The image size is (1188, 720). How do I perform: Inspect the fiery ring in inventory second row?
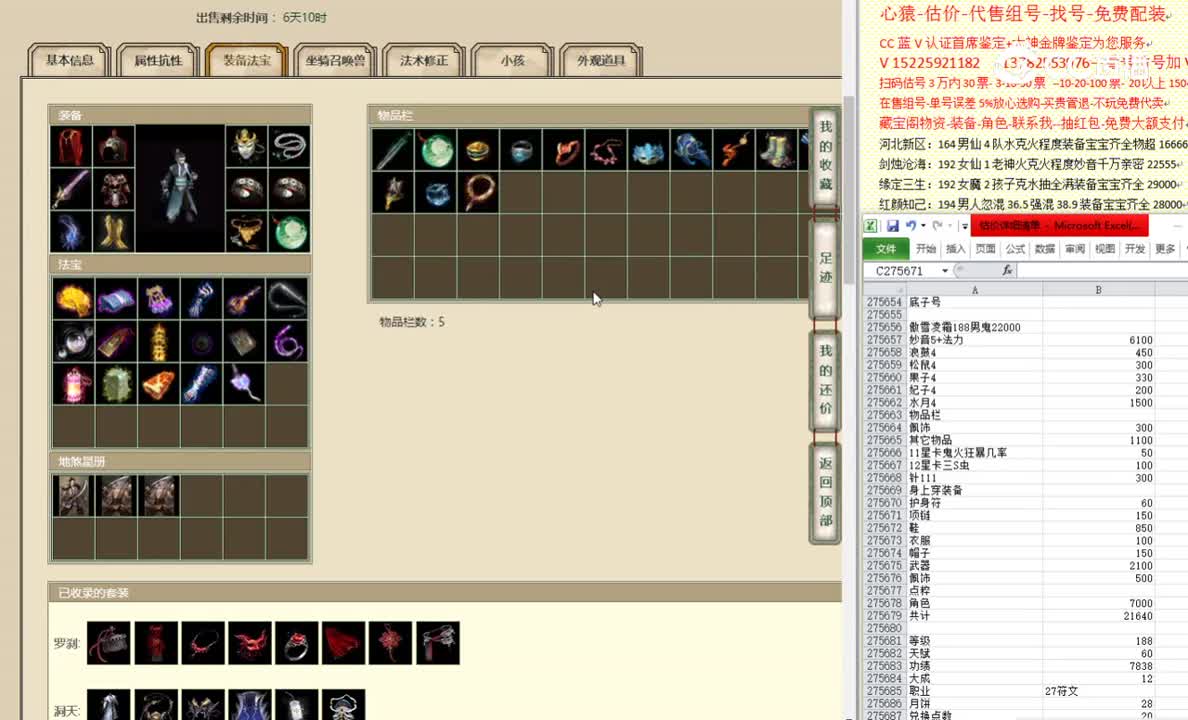click(478, 192)
